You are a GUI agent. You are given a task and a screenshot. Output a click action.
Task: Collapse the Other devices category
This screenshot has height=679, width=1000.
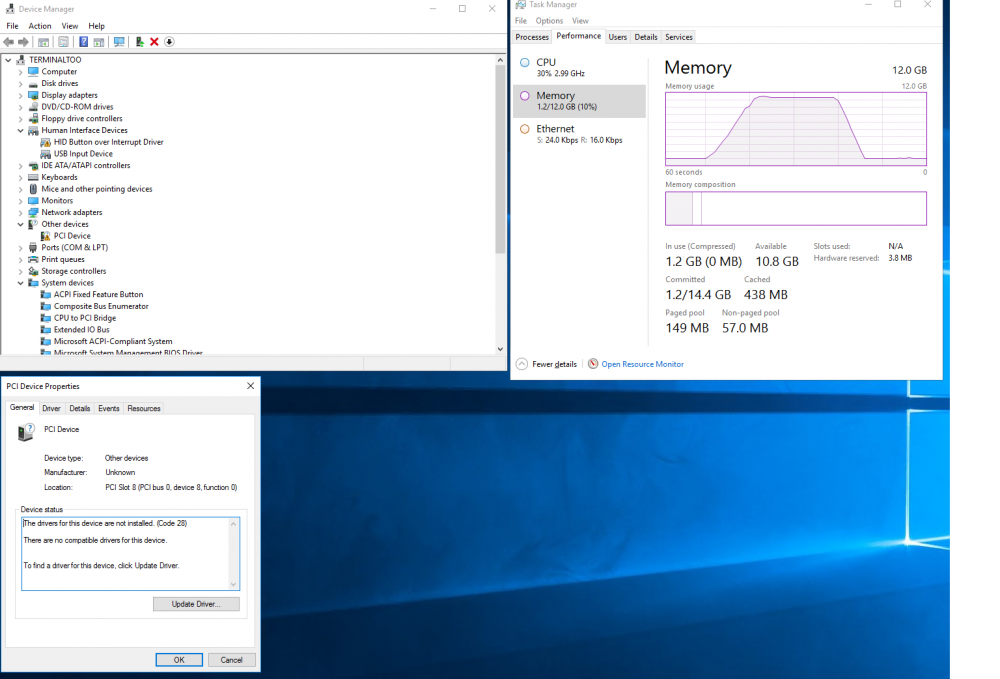(20, 224)
